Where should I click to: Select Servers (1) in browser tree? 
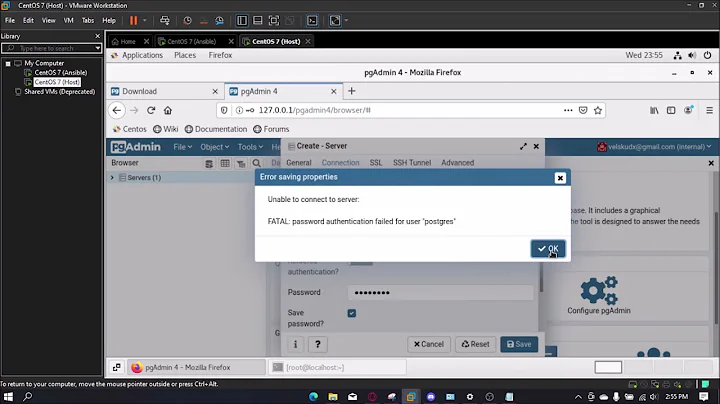[x=144, y=178]
